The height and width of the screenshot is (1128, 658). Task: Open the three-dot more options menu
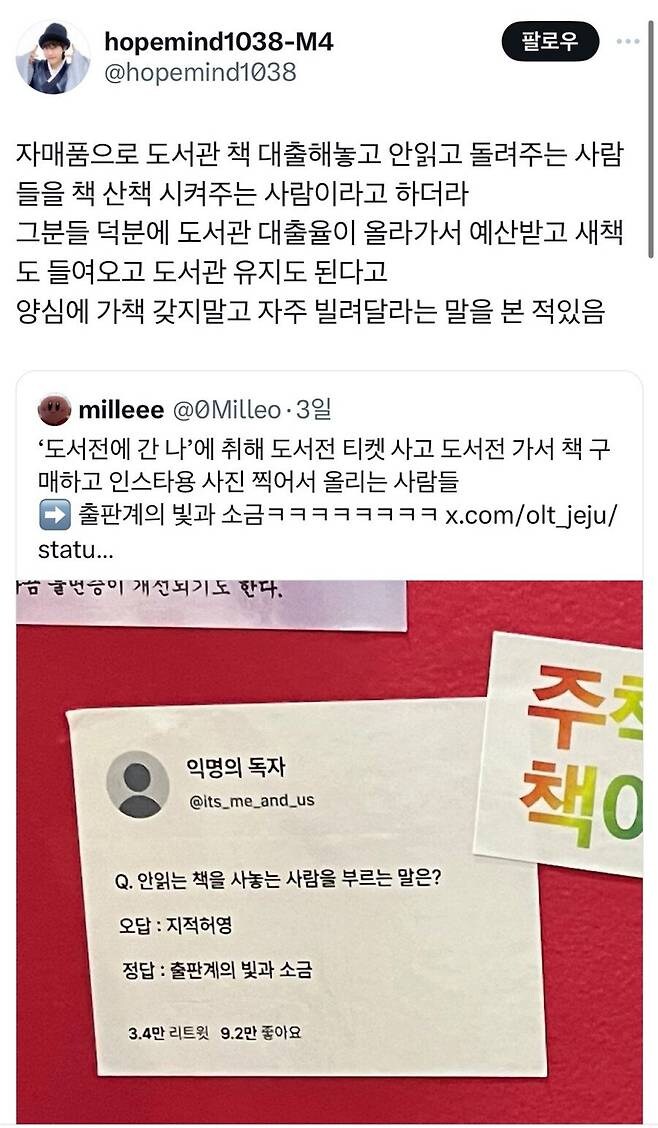coord(628,41)
